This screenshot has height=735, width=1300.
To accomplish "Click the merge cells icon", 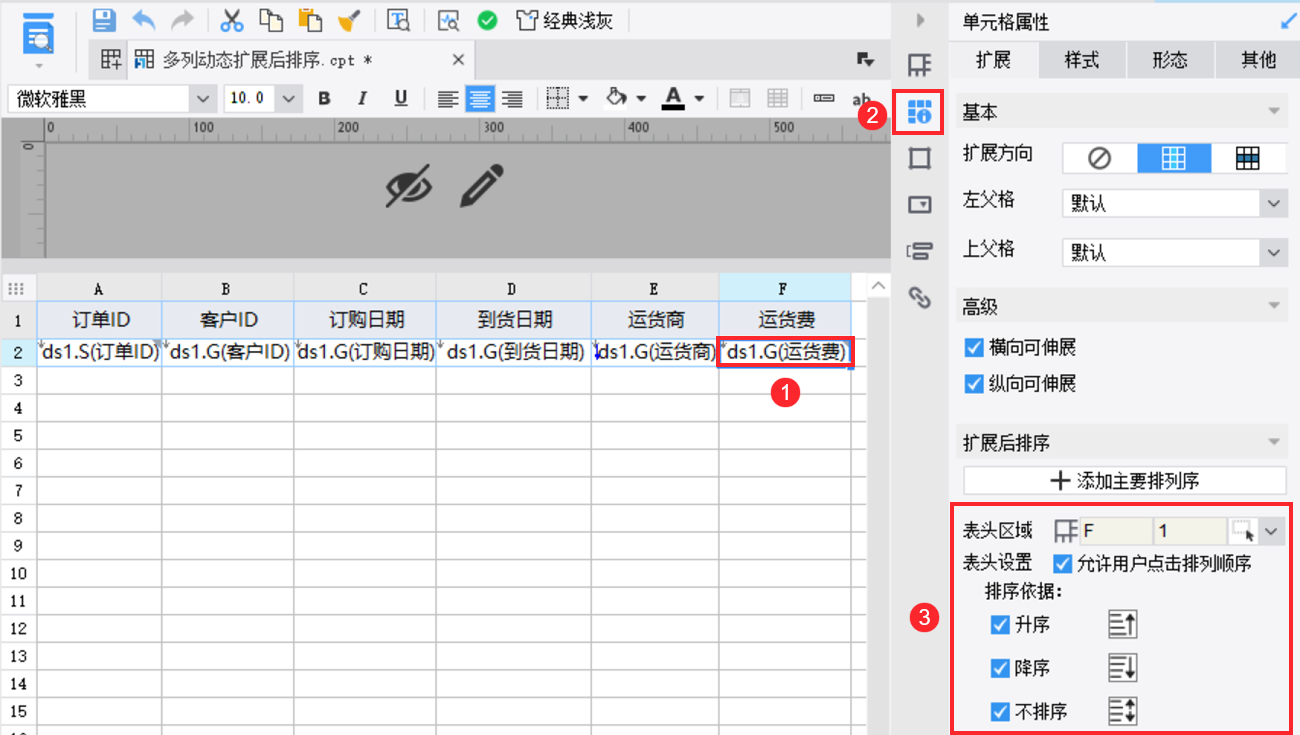I will [x=740, y=98].
